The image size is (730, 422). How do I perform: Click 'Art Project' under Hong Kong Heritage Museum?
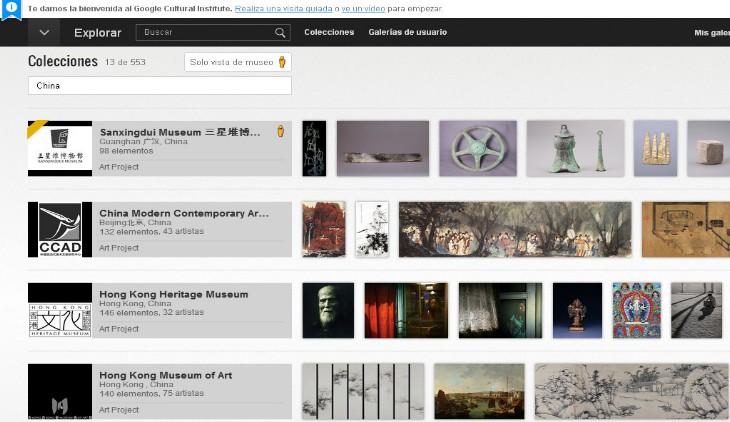tap(119, 329)
